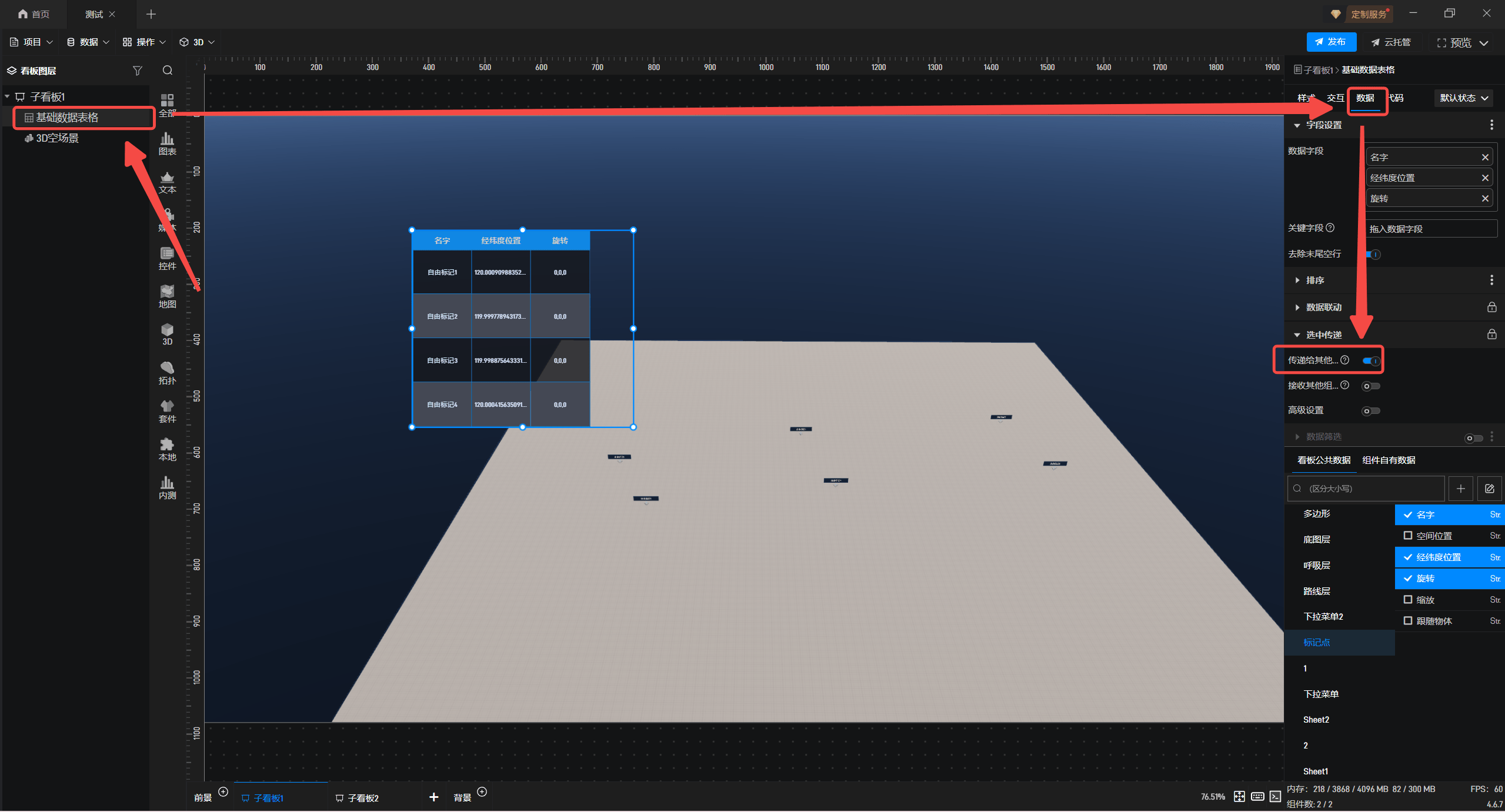Check the 空间位置 field checkbox
1505x812 pixels.
(1408, 536)
